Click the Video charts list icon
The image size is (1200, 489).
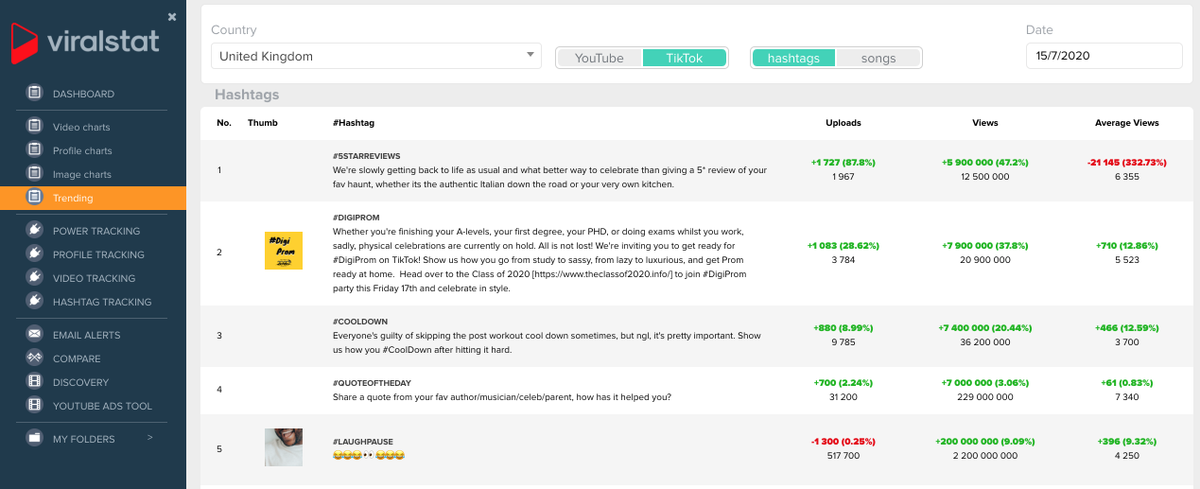pyautogui.click(x=35, y=127)
